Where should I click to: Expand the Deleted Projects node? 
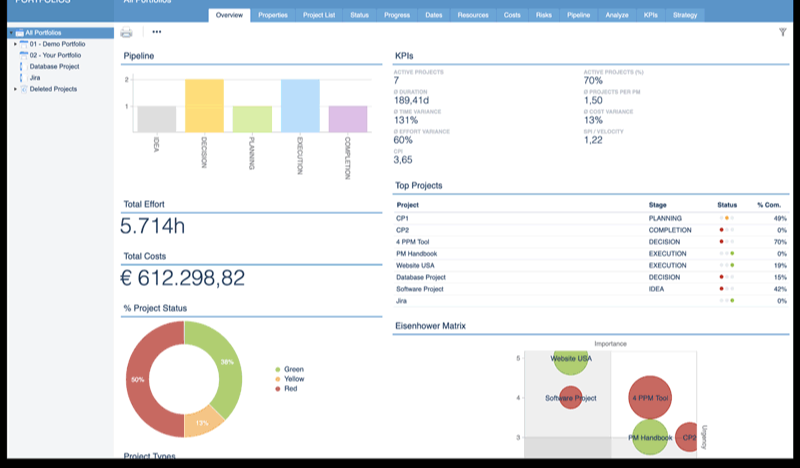[x=15, y=89]
